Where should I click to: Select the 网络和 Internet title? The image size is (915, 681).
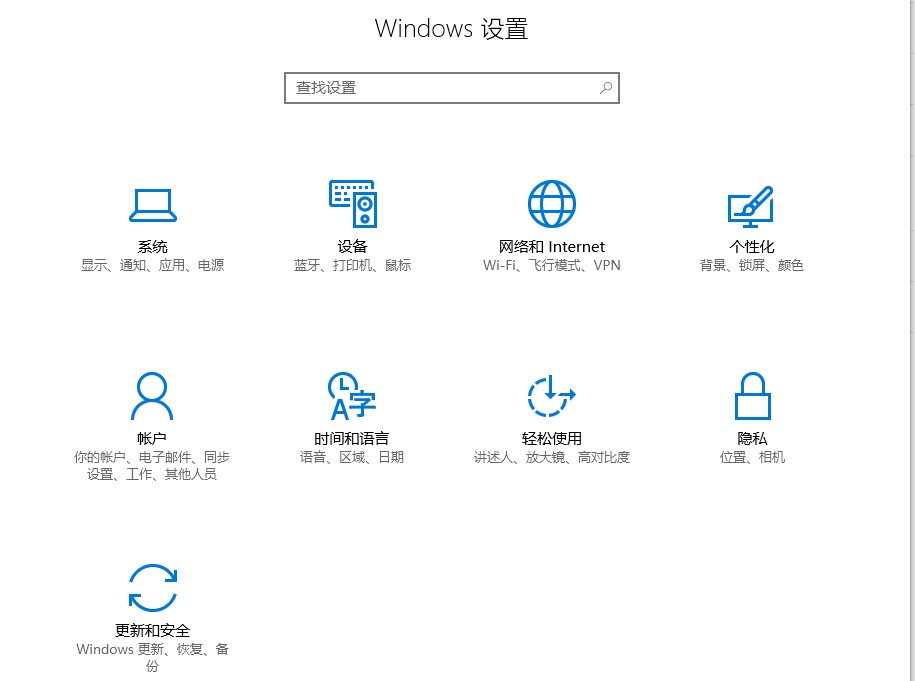click(x=551, y=247)
